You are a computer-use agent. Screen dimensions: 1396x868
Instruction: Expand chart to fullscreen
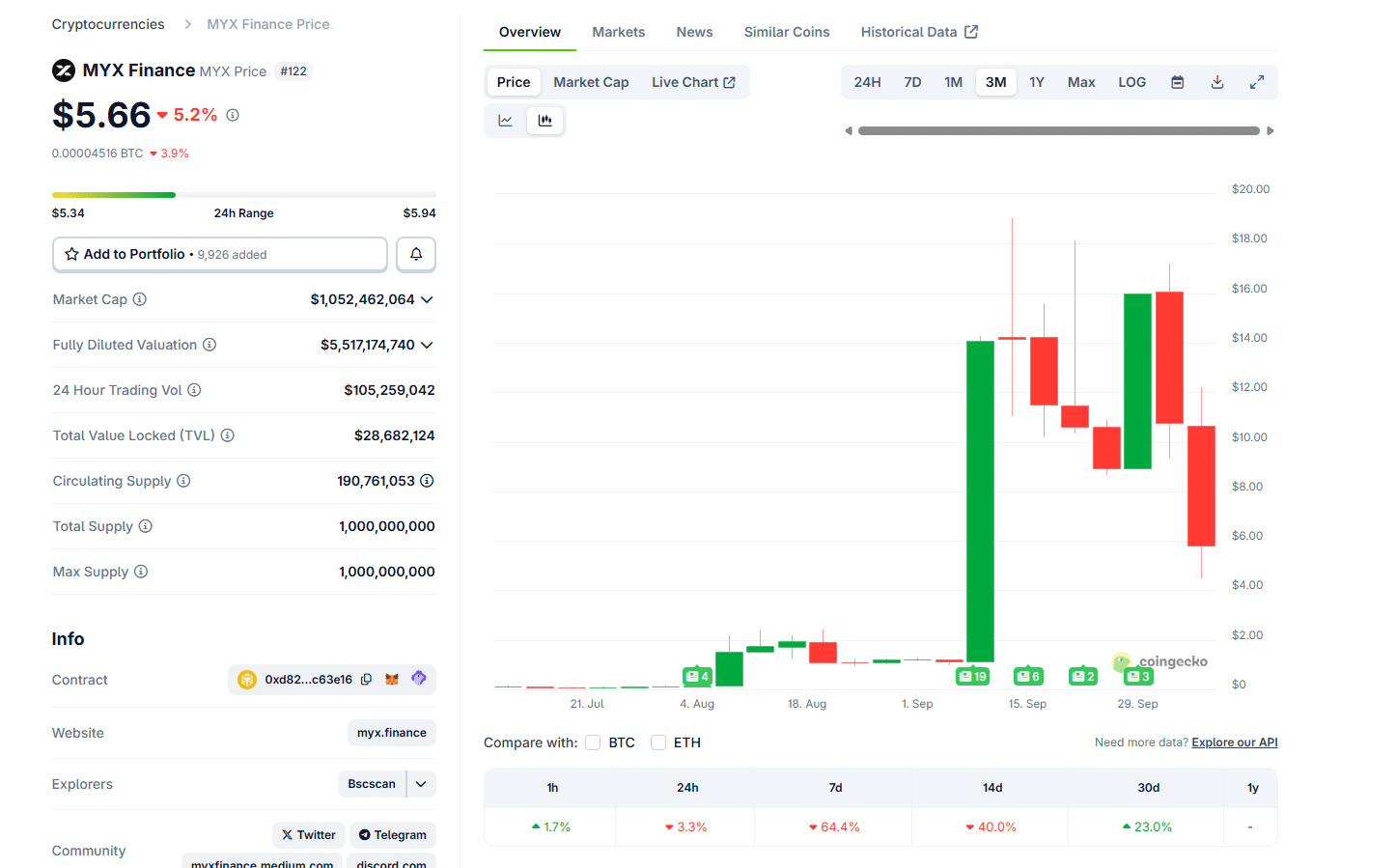1256,82
